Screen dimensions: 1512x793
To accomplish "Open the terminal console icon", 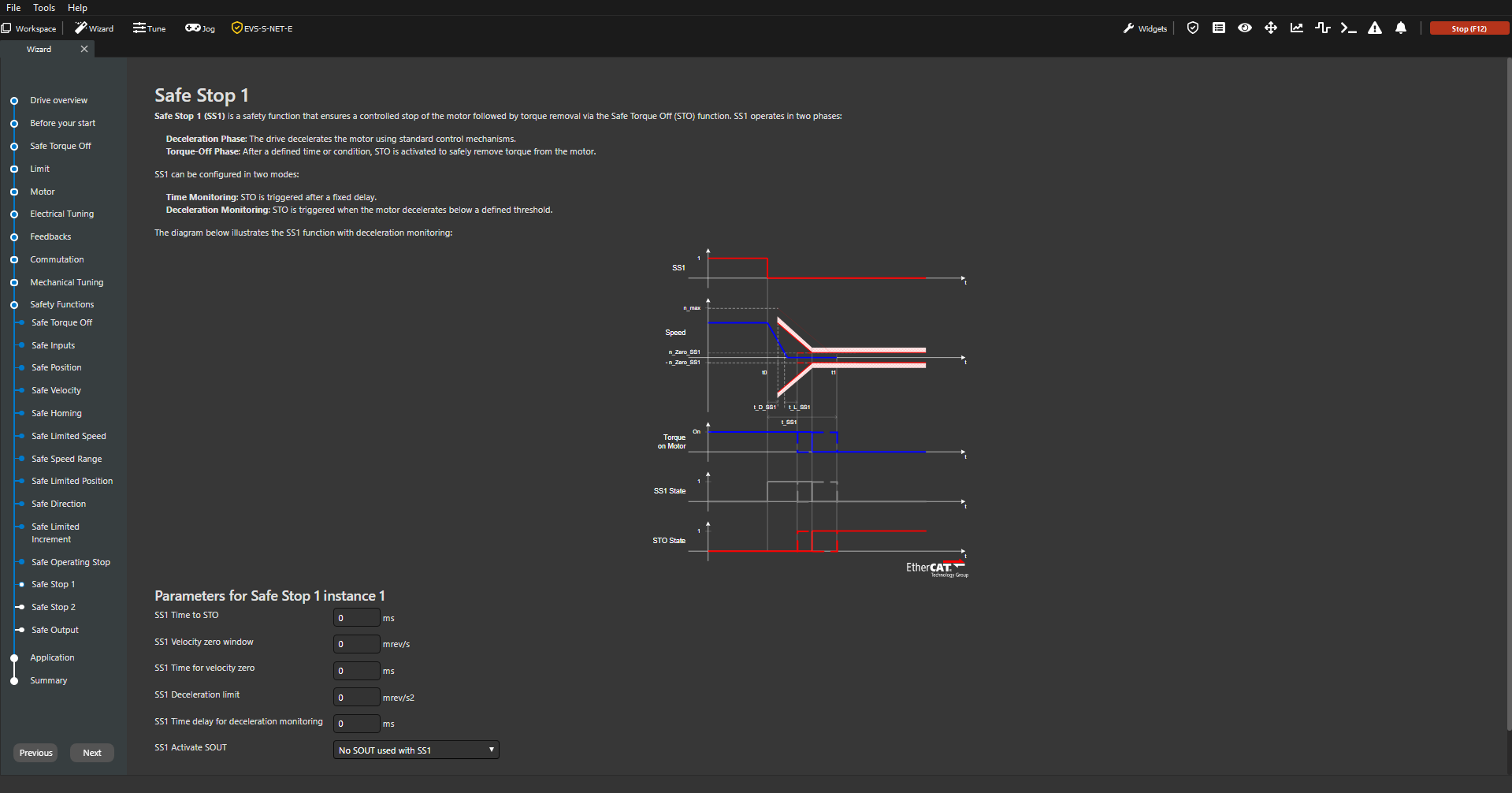I will tap(1349, 28).
